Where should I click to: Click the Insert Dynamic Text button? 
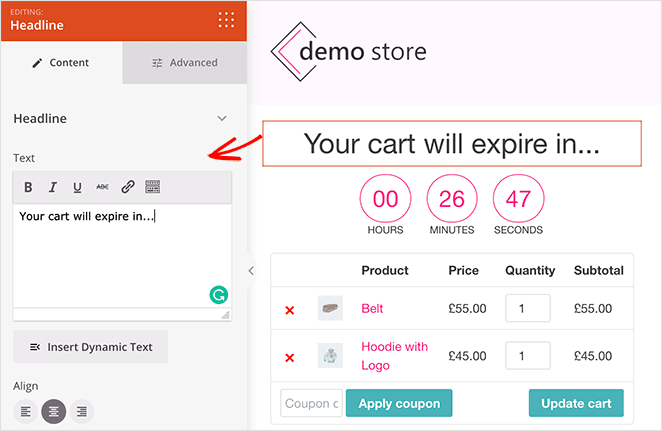[x=91, y=347]
